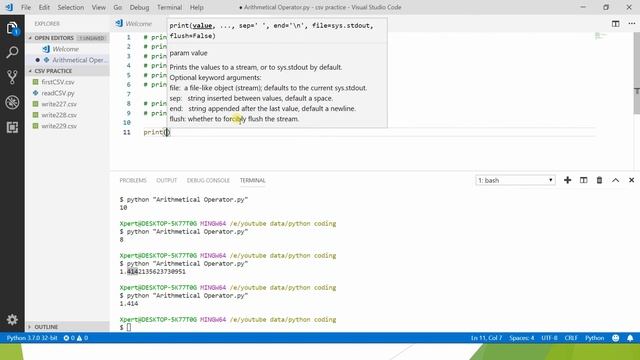Image resolution: width=640 pixels, height=360 pixels.
Task: Open the File menu
Action: point(26,7)
